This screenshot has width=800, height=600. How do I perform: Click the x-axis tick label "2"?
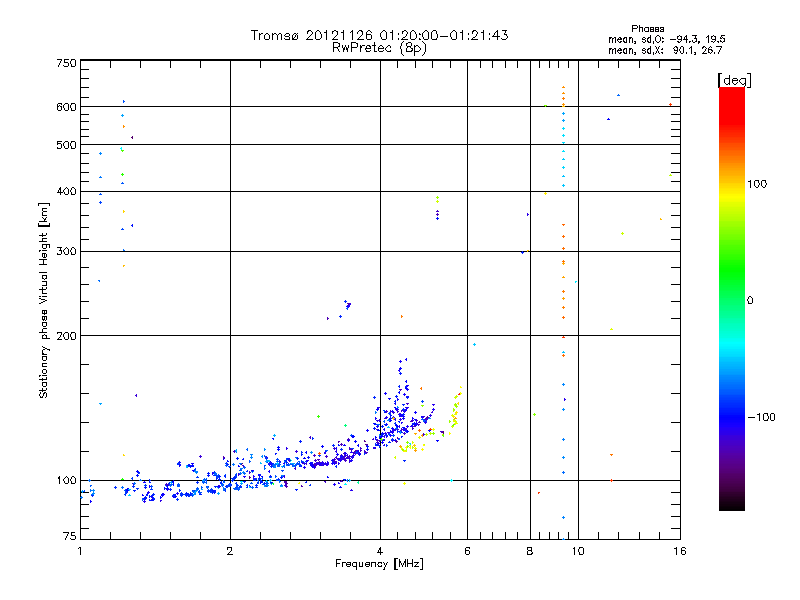point(230,551)
